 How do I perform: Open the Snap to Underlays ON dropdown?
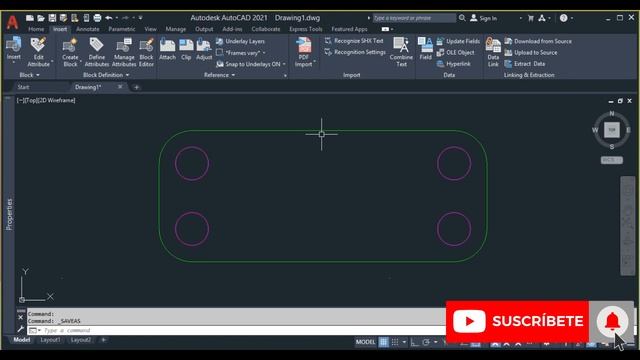tap(284, 64)
